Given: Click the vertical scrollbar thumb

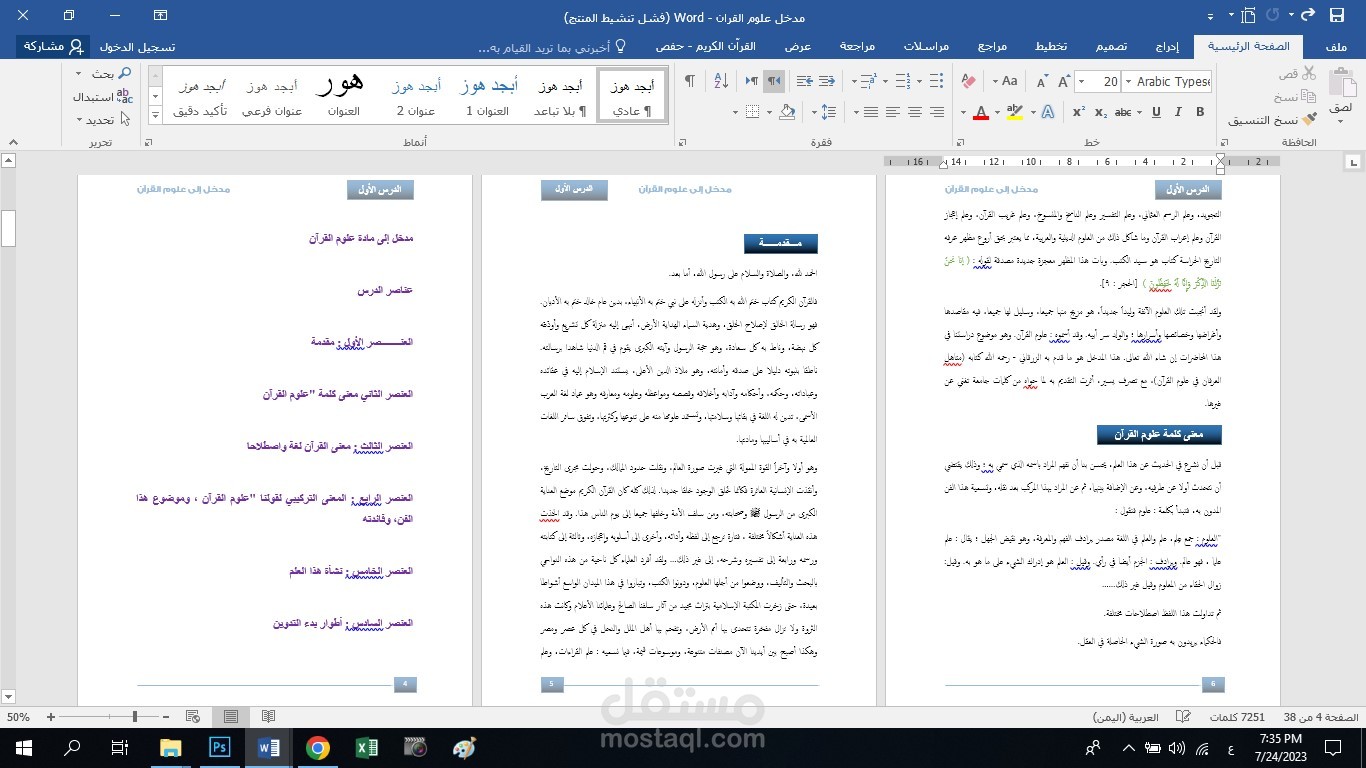Looking at the screenshot, I should click(x=8, y=228).
